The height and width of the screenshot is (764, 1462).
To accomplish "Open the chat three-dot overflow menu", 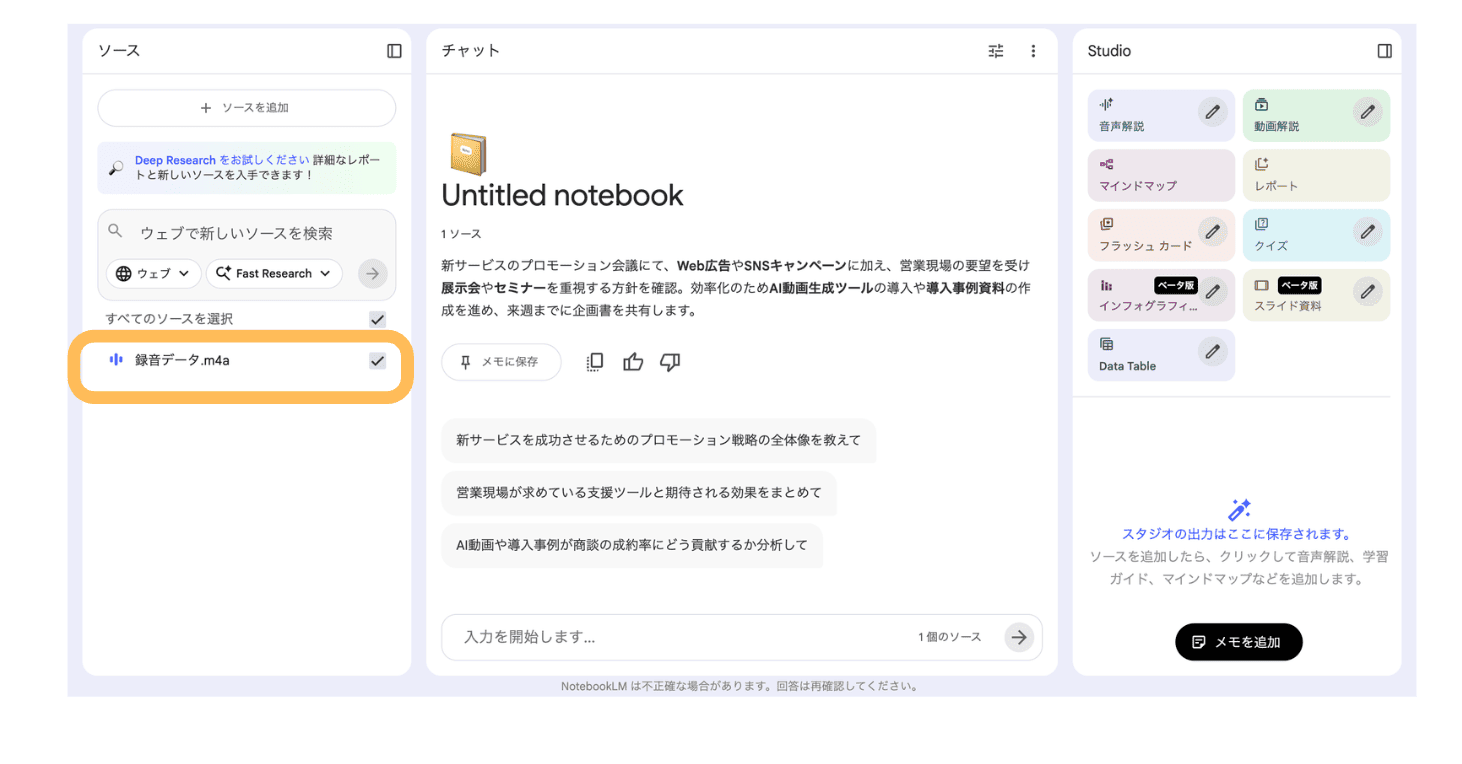I will (1033, 51).
